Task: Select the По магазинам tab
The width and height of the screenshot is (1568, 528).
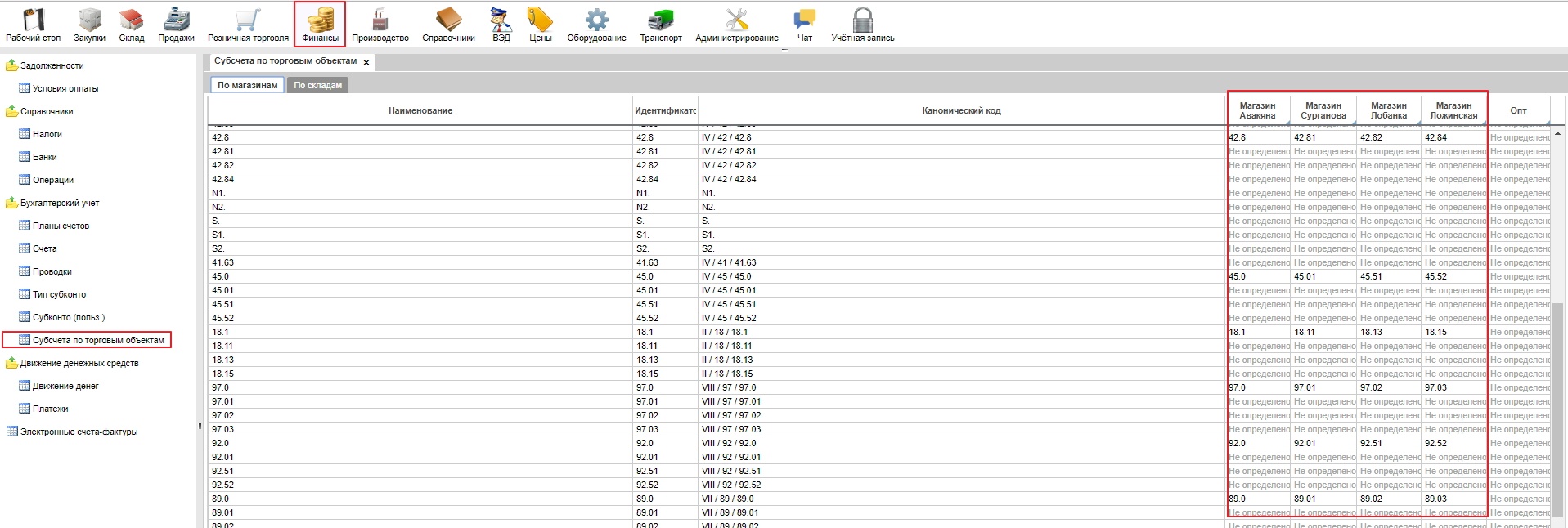Action: click(x=247, y=85)
